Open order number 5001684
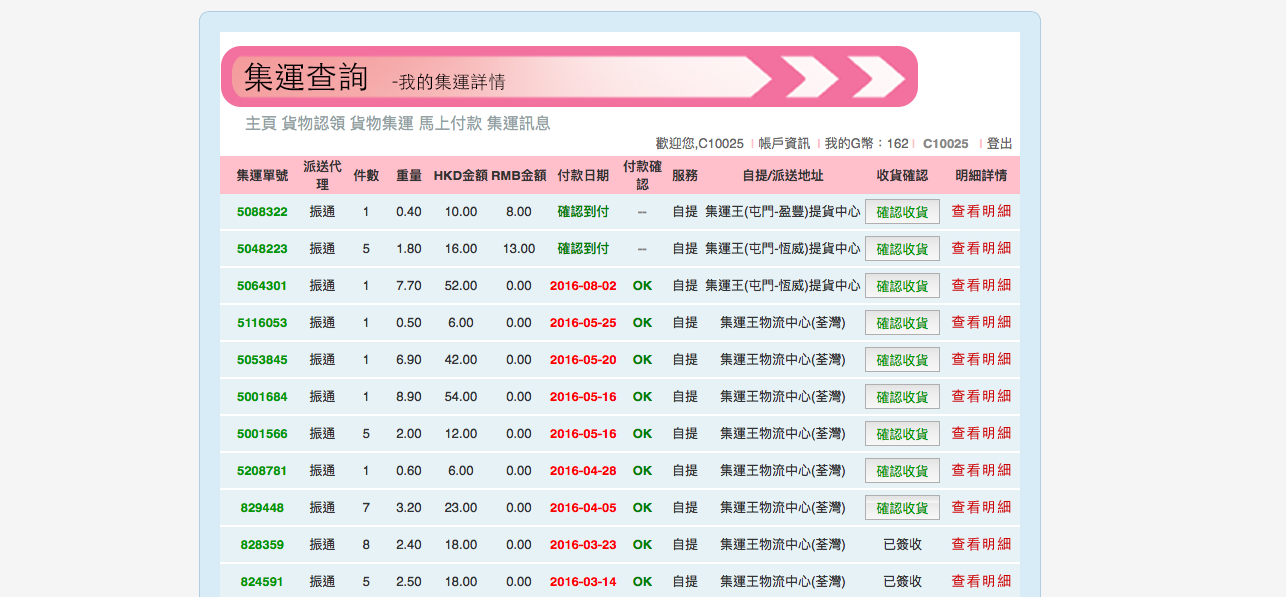Viewport: 1286px width, 597px height. click(262, 397)
